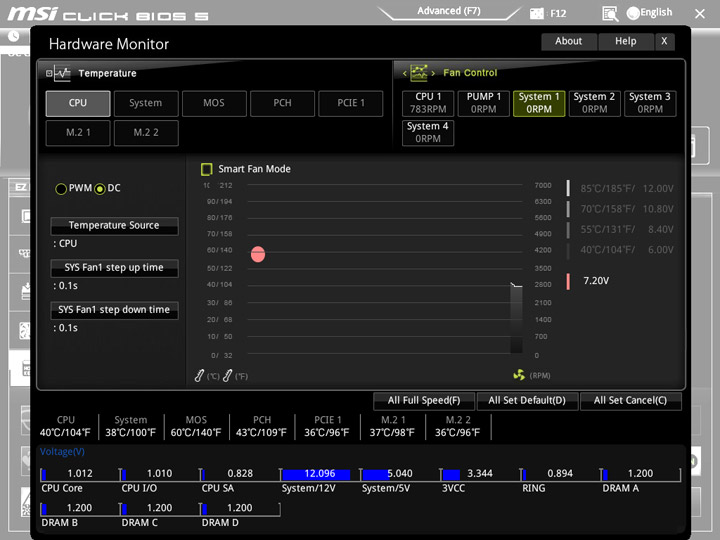
Task: Select the System 3 fan button
Action: pos(650,103)
